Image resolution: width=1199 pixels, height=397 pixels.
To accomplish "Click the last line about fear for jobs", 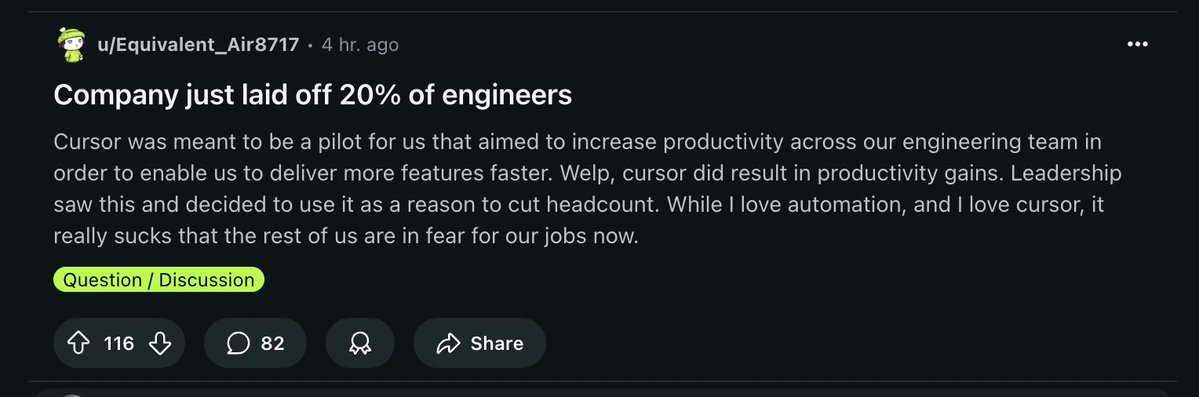I will 346,236.
